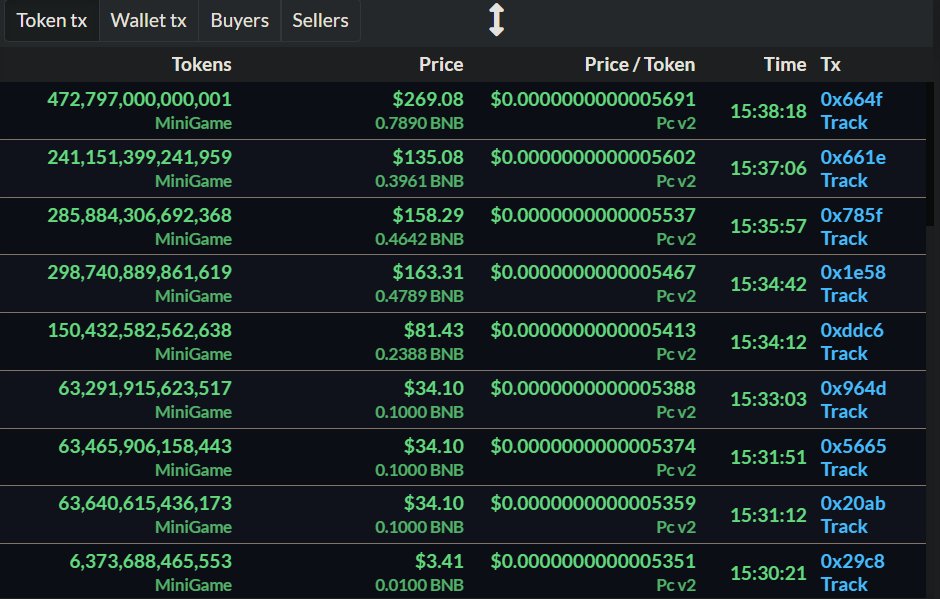940x599 pixels.
Task: Click price per token $0.0000000000005351
Action: pos(593,561)
